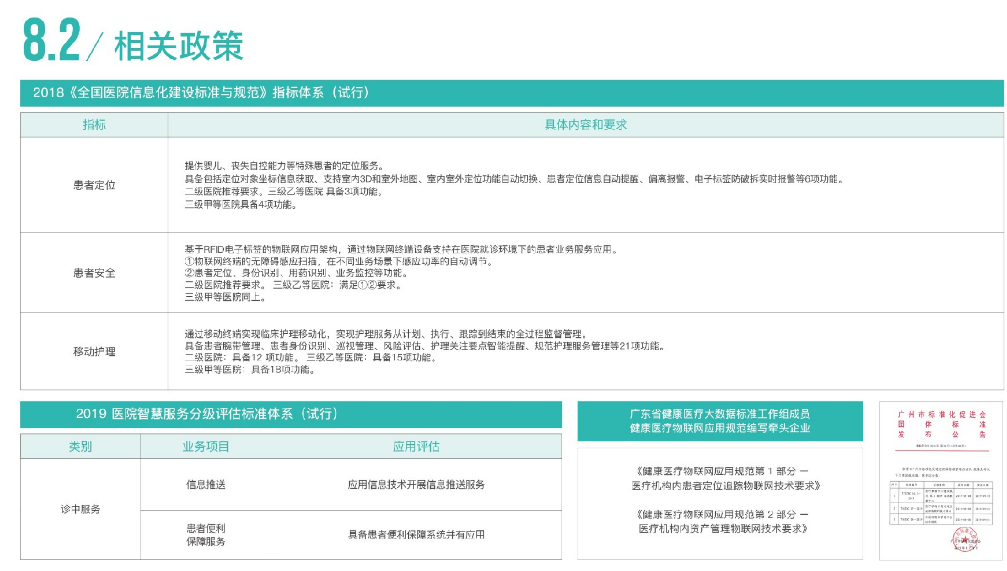Screen dimensions: 1007x571
Task: Click the 移动护理 row label
Action: pyautogui.click(x=94, y=351)
